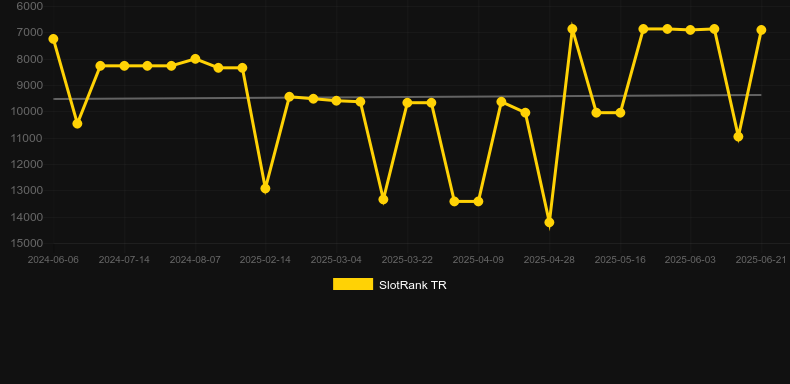
Task: Click the 2025-05-16 x-axis label
Action: [620, 260]
